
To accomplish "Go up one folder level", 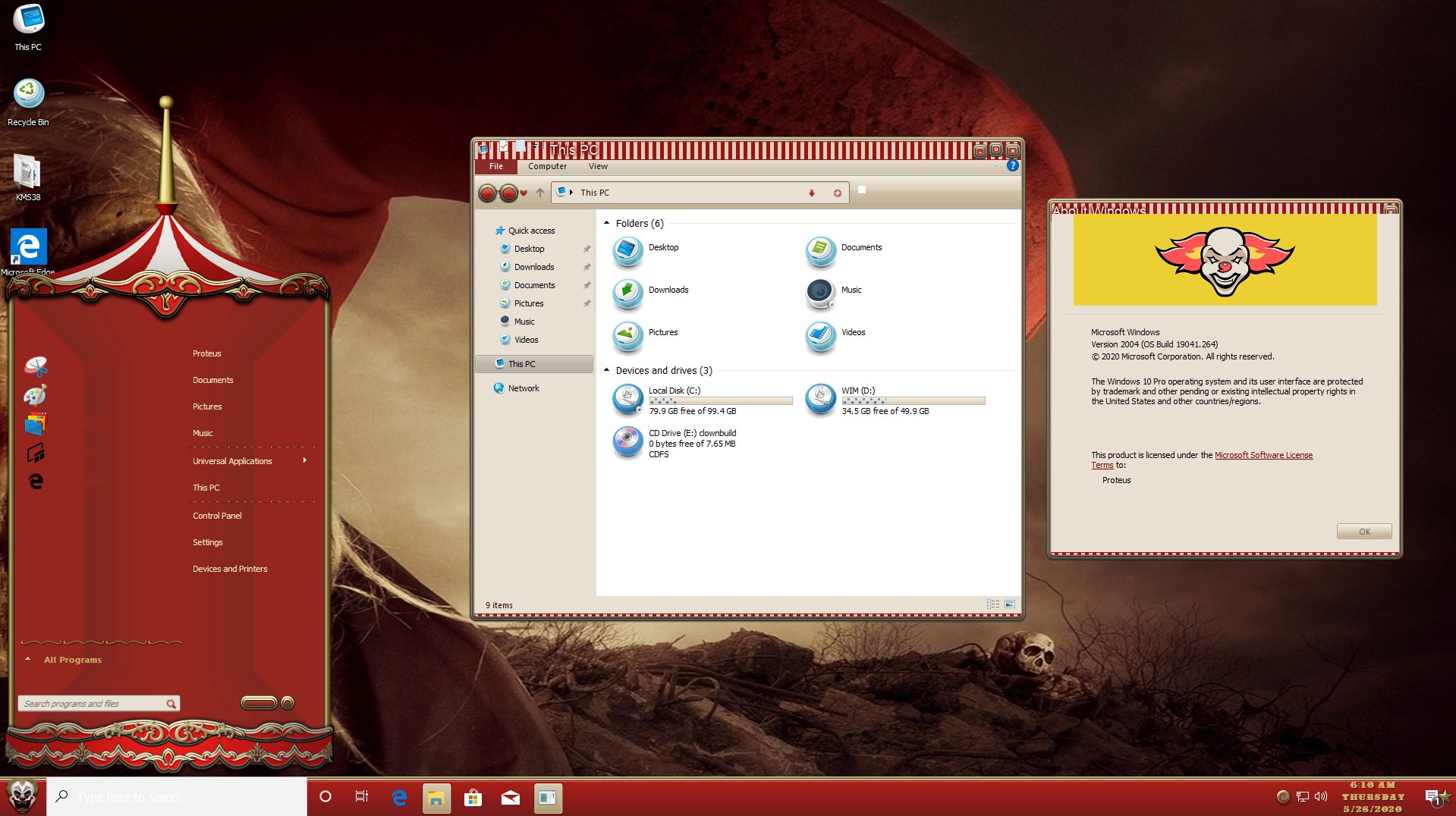I will pyautogui.click(x=540, y=193).
